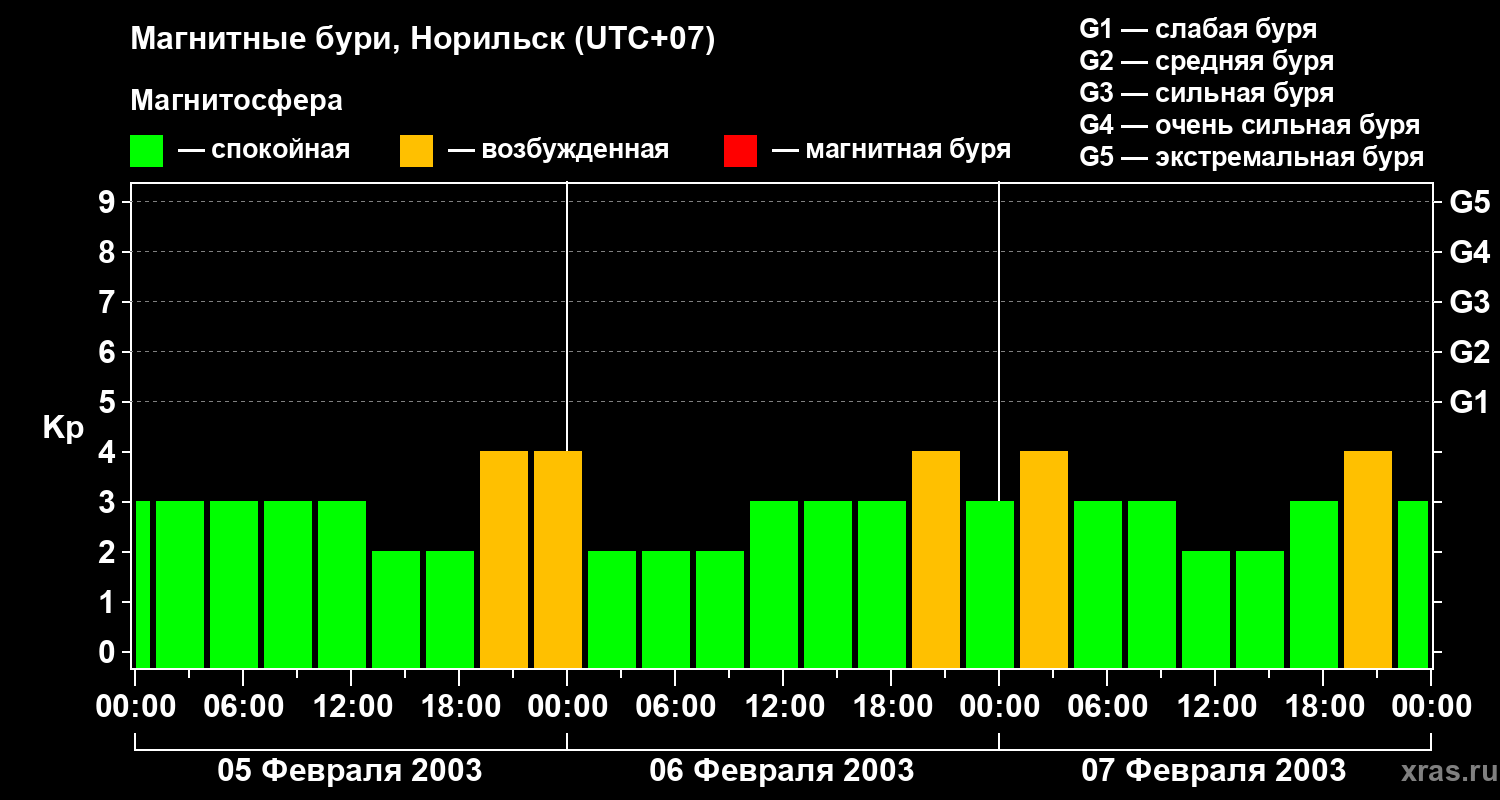Click the Kp axis value 9
This screenshot has height=800, width=1500.
[x=109, y=202]
